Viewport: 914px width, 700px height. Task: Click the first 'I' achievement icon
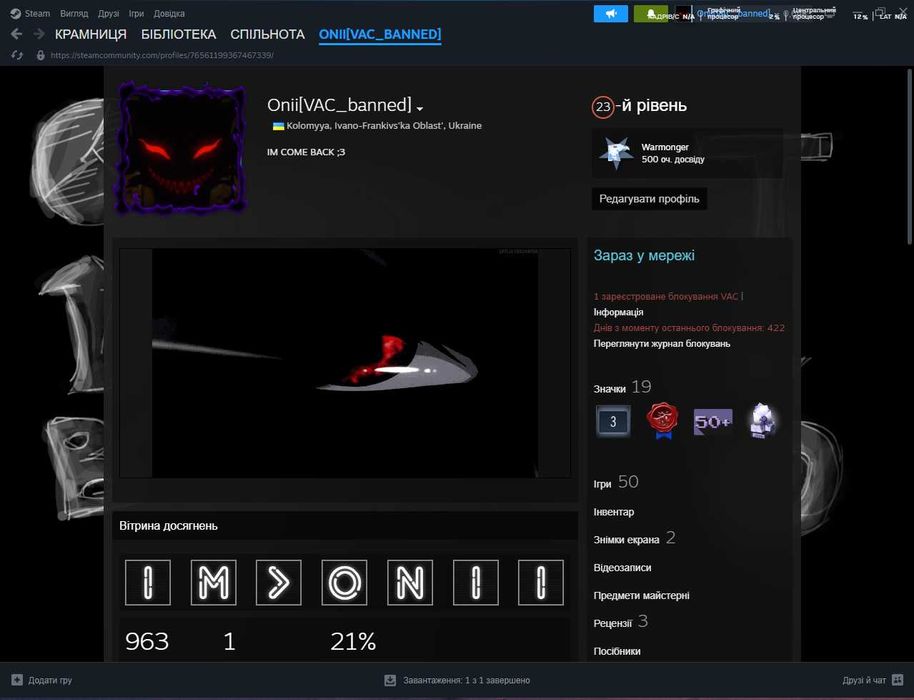coord(148,582)
